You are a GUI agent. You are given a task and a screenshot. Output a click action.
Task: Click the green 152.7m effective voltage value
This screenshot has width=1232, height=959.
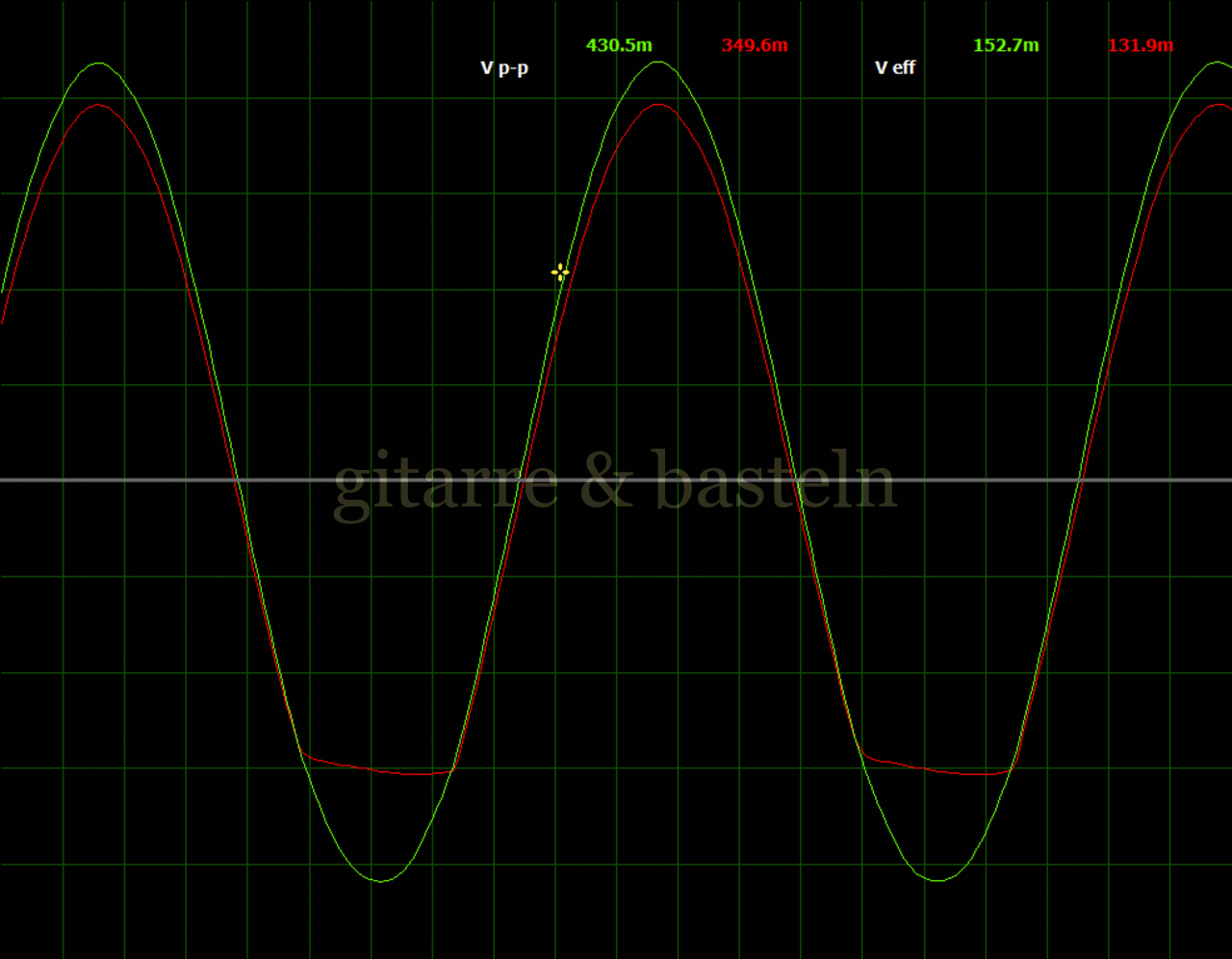[x=1006, y=45]
